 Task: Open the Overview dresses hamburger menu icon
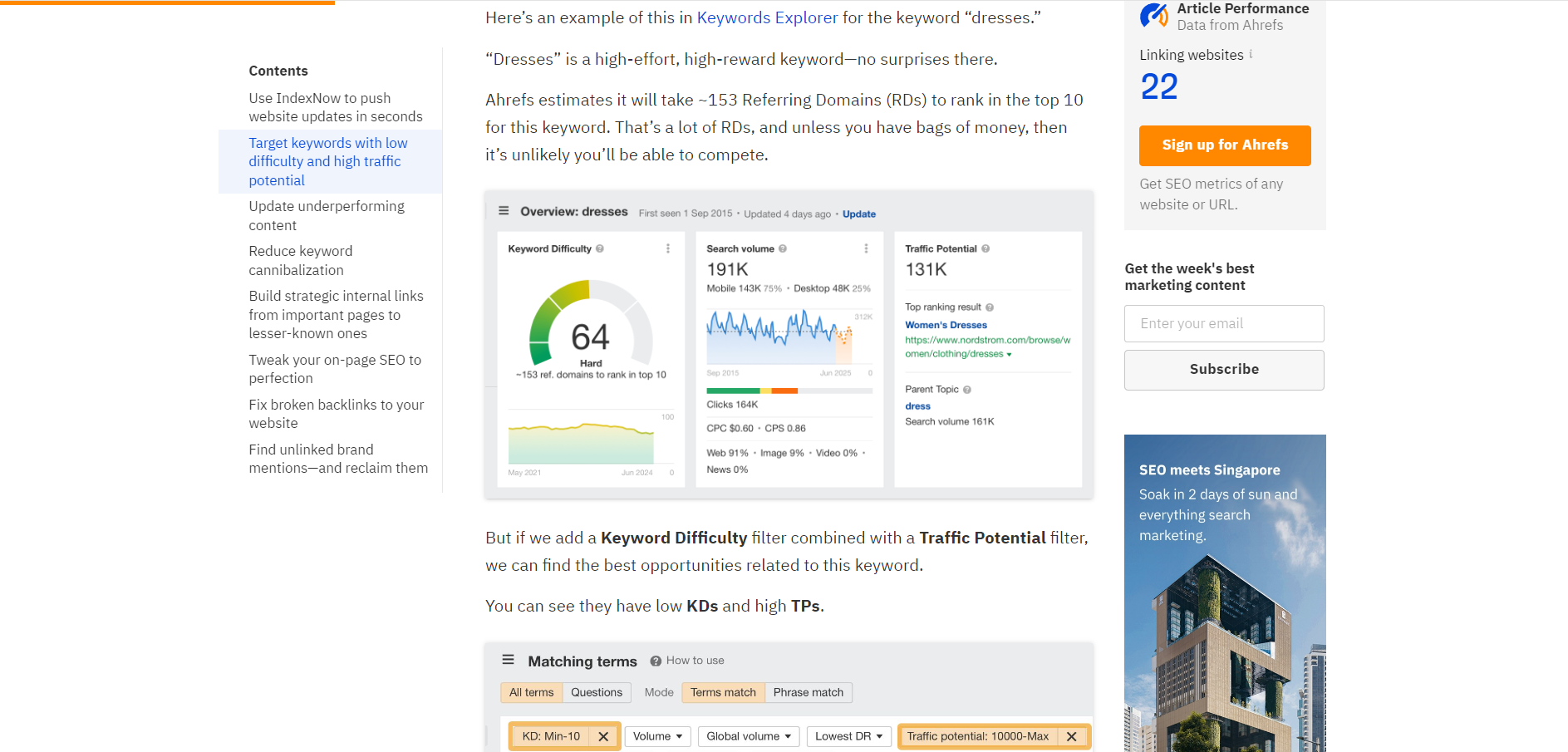(x=504, y=211)
